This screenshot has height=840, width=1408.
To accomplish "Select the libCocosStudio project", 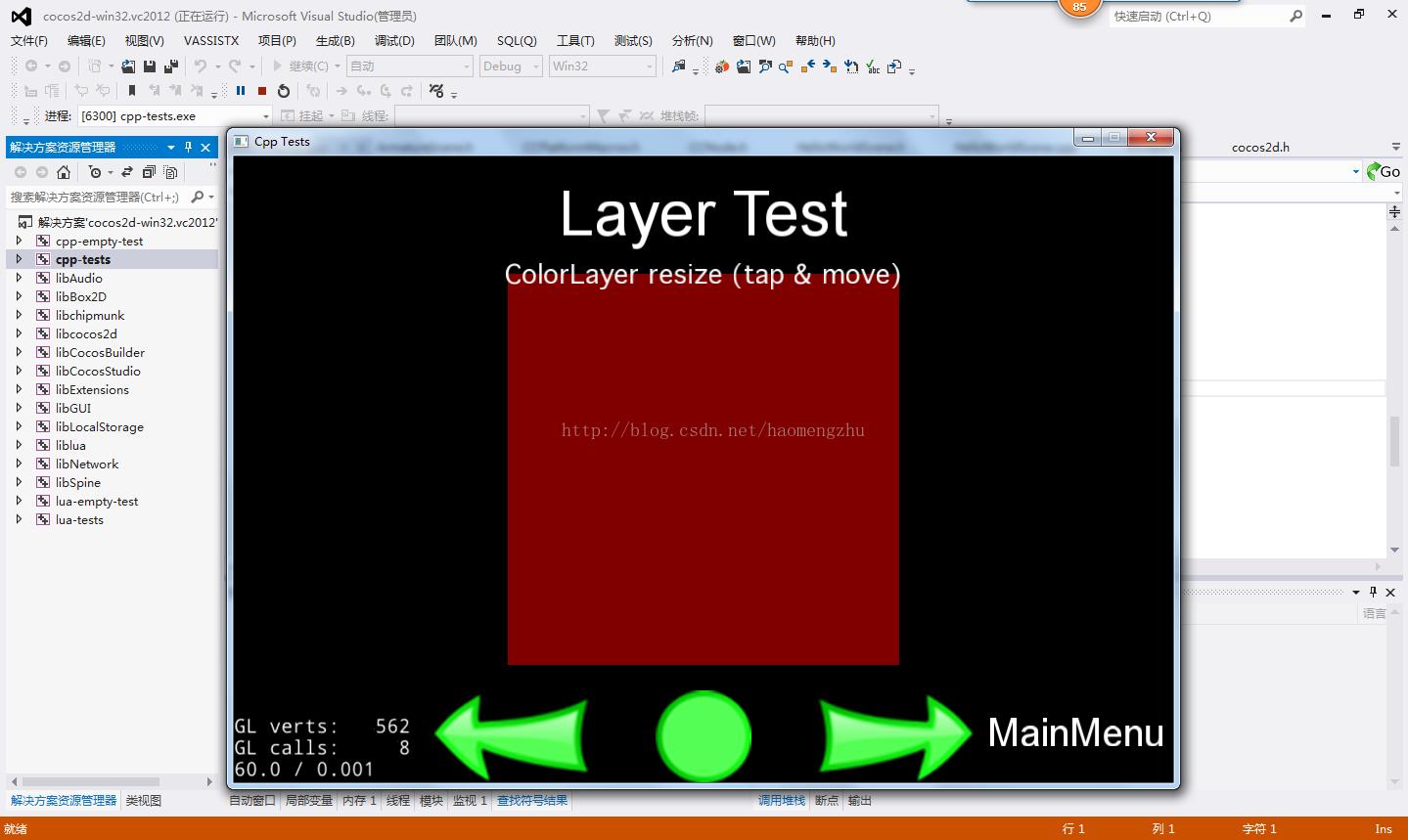I will pyautogui.click(x=98, y=371).
